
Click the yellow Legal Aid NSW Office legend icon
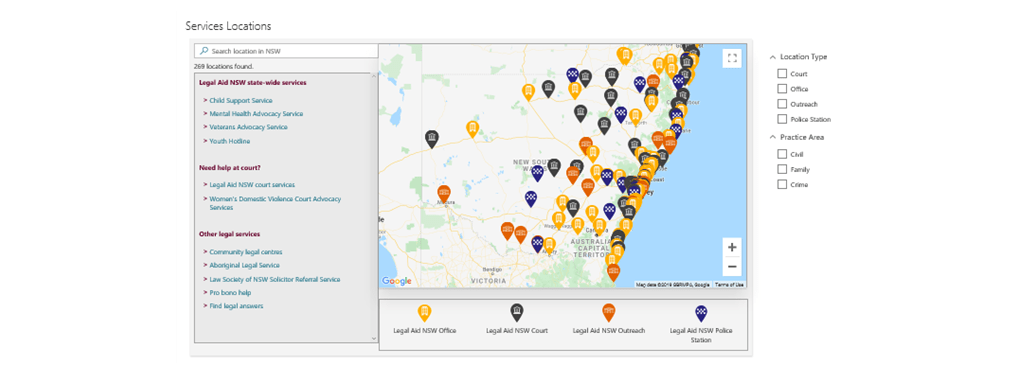point(424,313)
